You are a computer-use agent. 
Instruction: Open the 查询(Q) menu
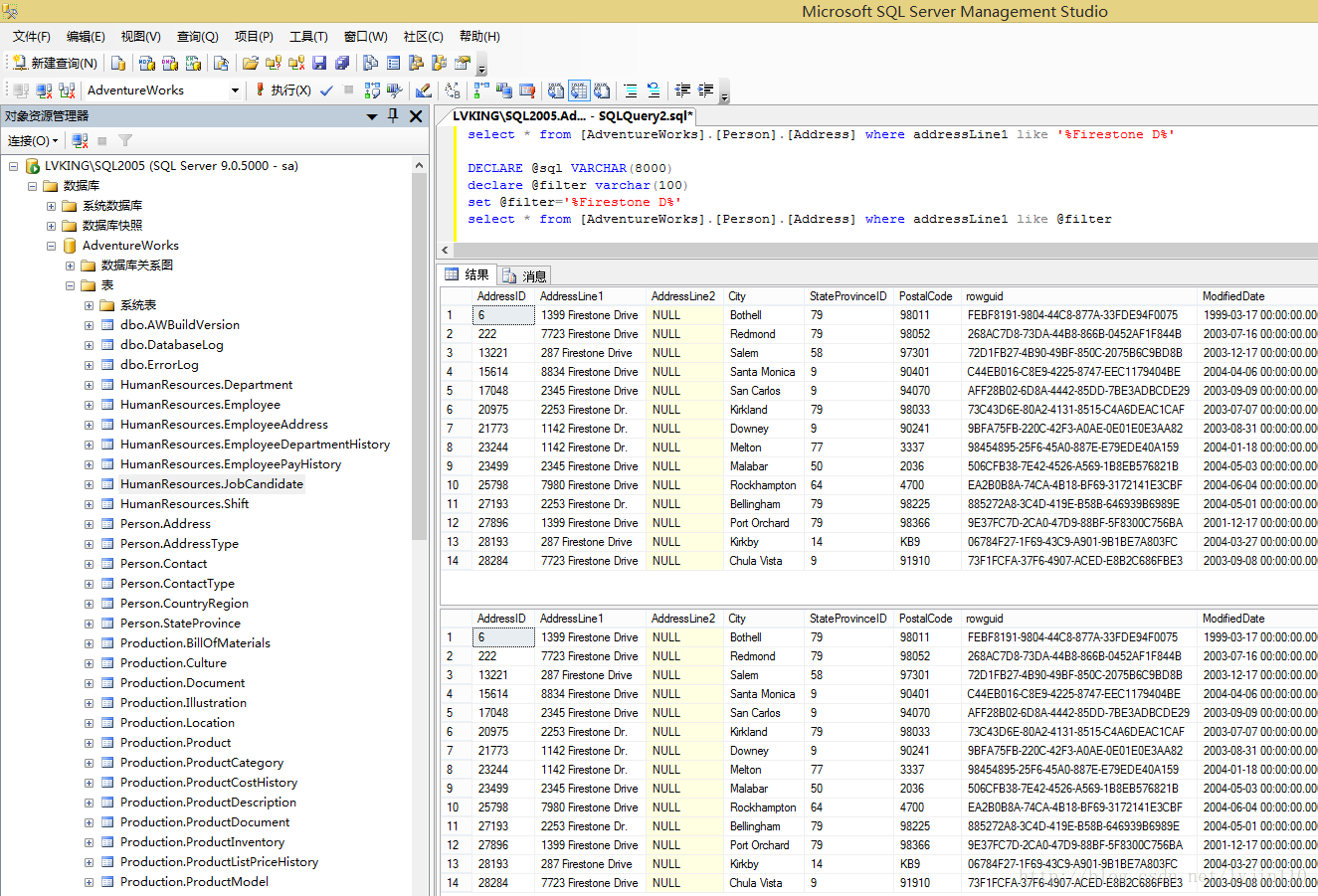pyautogui.click(x=197, y=37)
